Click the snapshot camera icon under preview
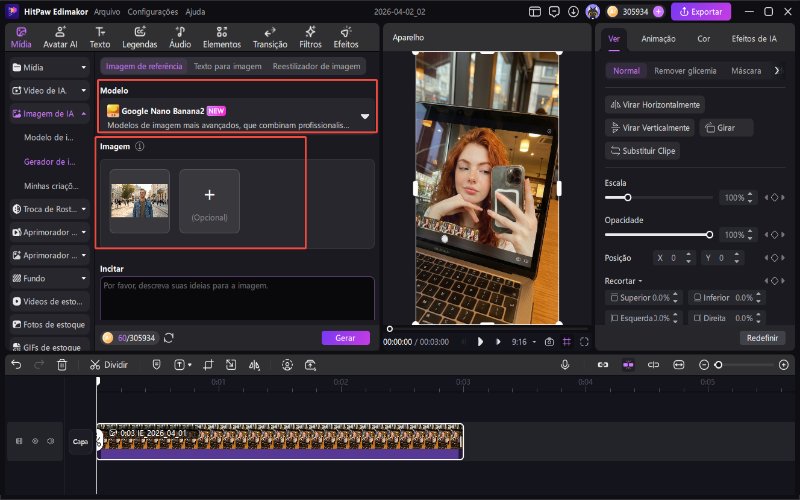 [549, 341]
